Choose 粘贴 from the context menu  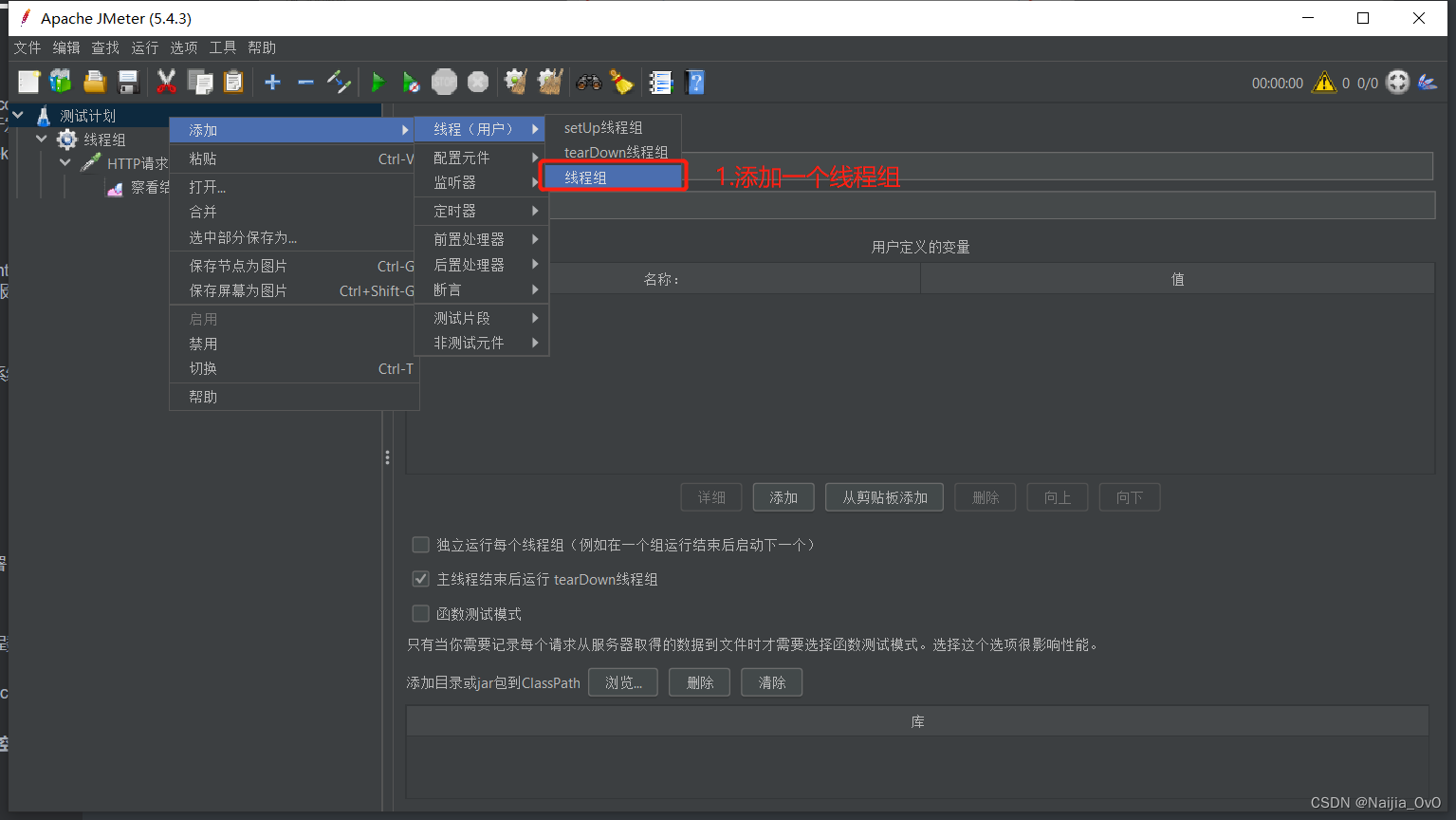(x=292, y=158)
